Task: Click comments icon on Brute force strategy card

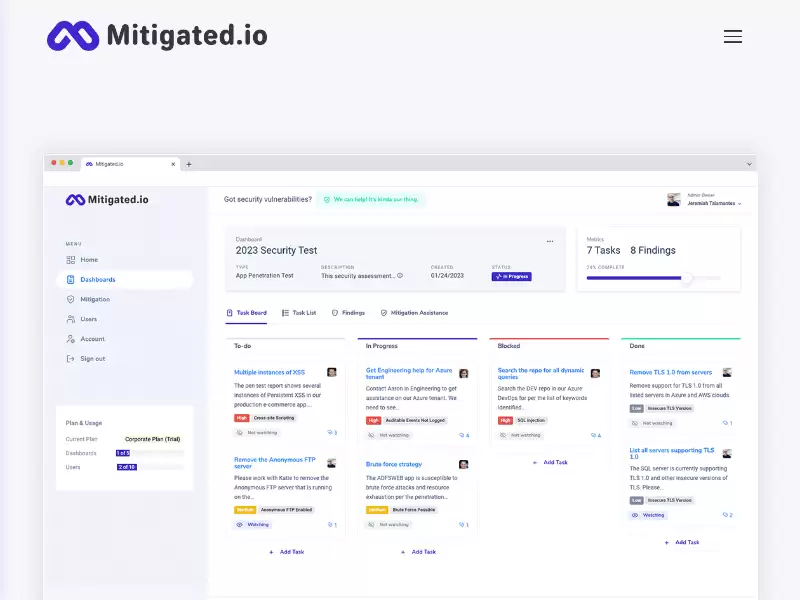Action: click(x=464, y=524)
